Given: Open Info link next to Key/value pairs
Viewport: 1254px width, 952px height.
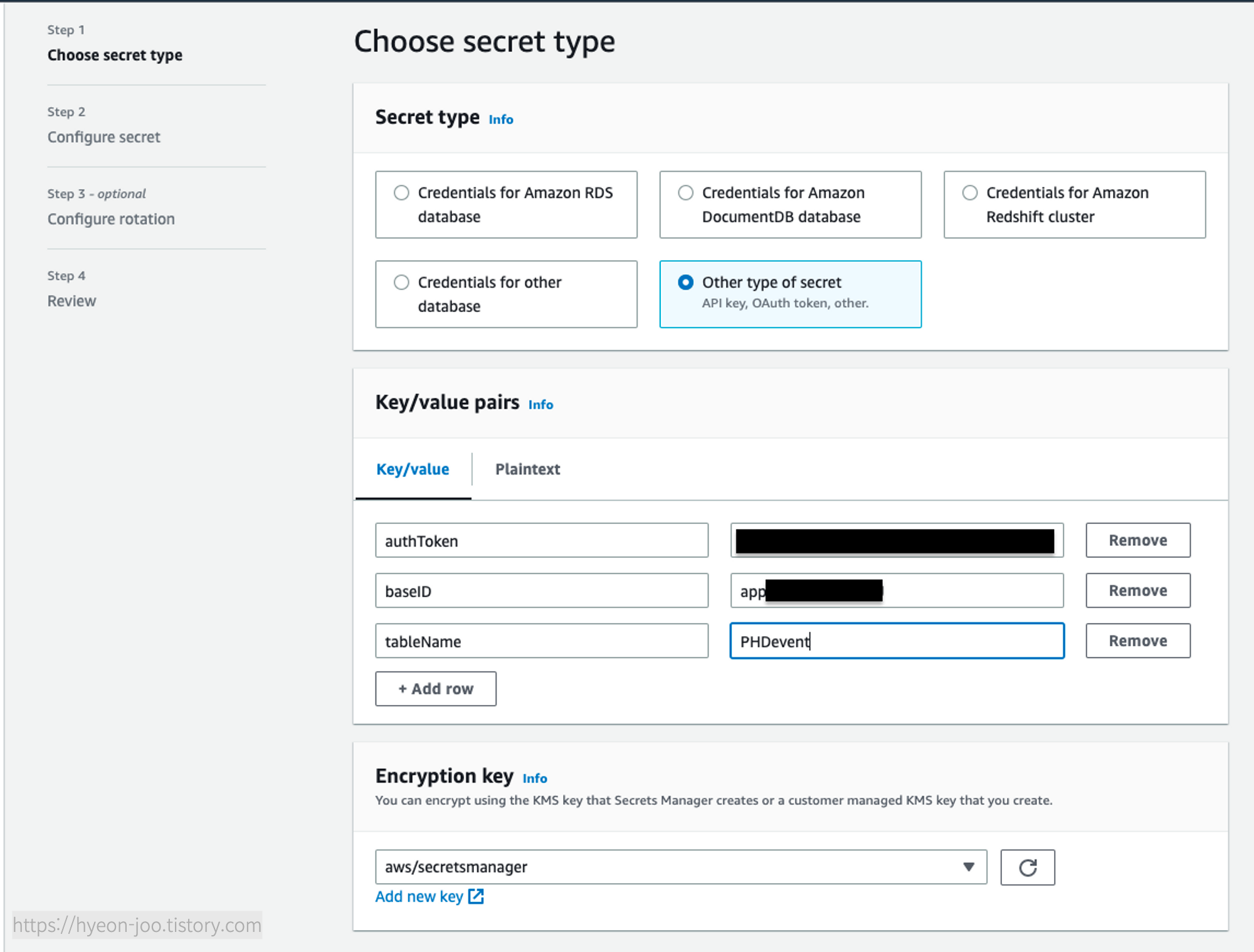Looking at the screenshot, I should [540, 405].
